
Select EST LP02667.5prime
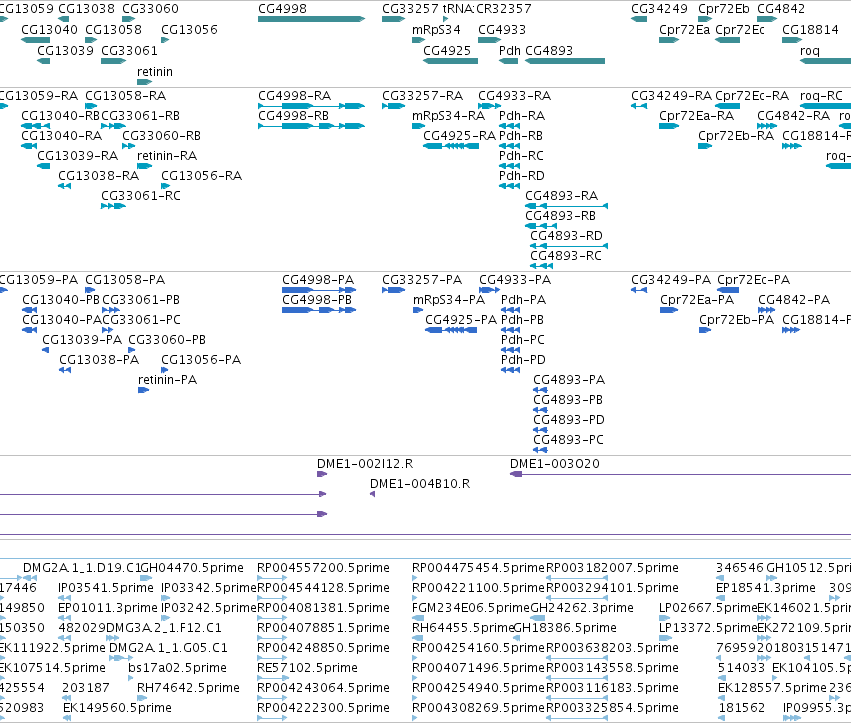[x=708, y=608]
